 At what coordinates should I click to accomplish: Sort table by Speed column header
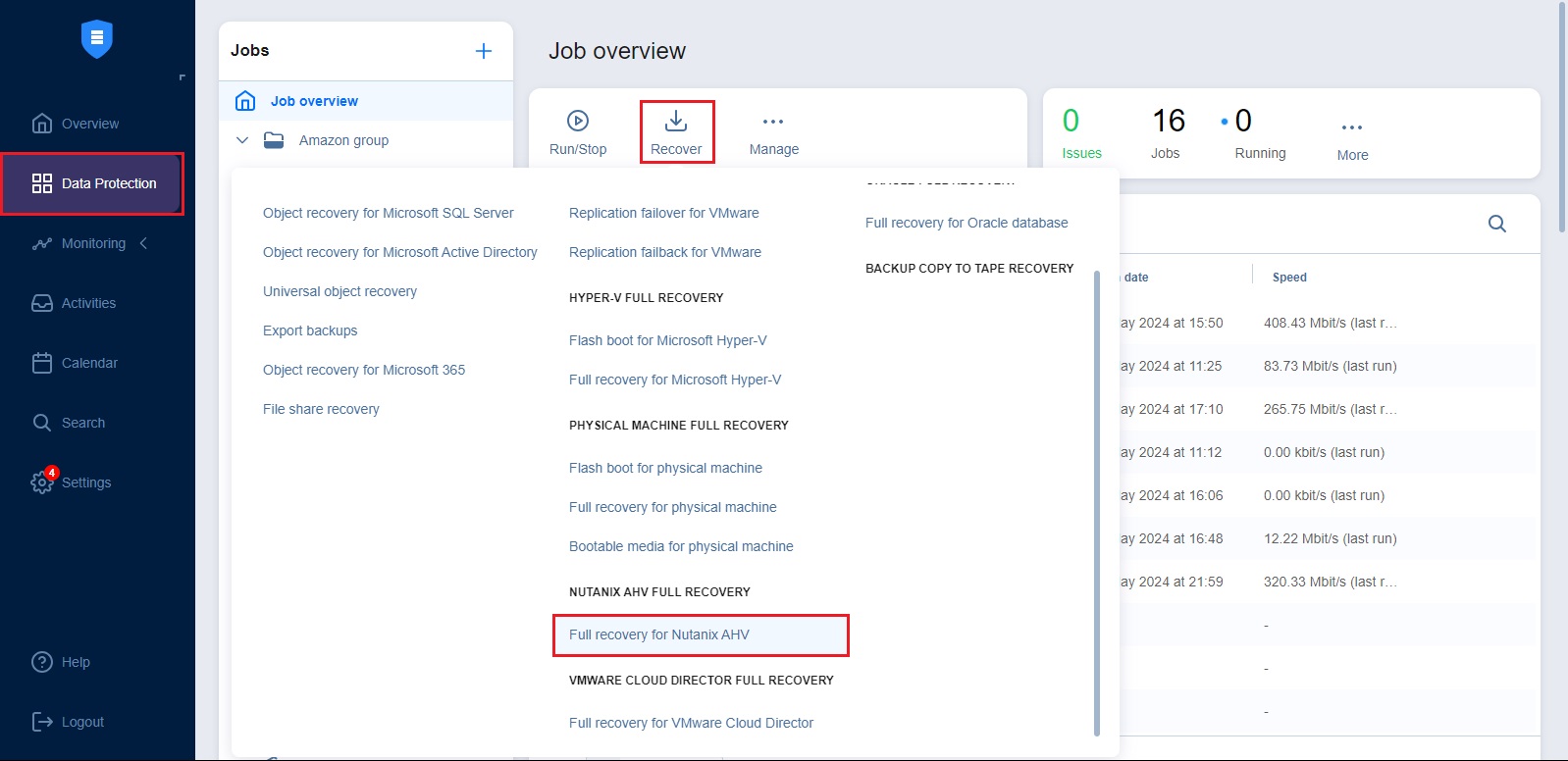(1288, 278)
